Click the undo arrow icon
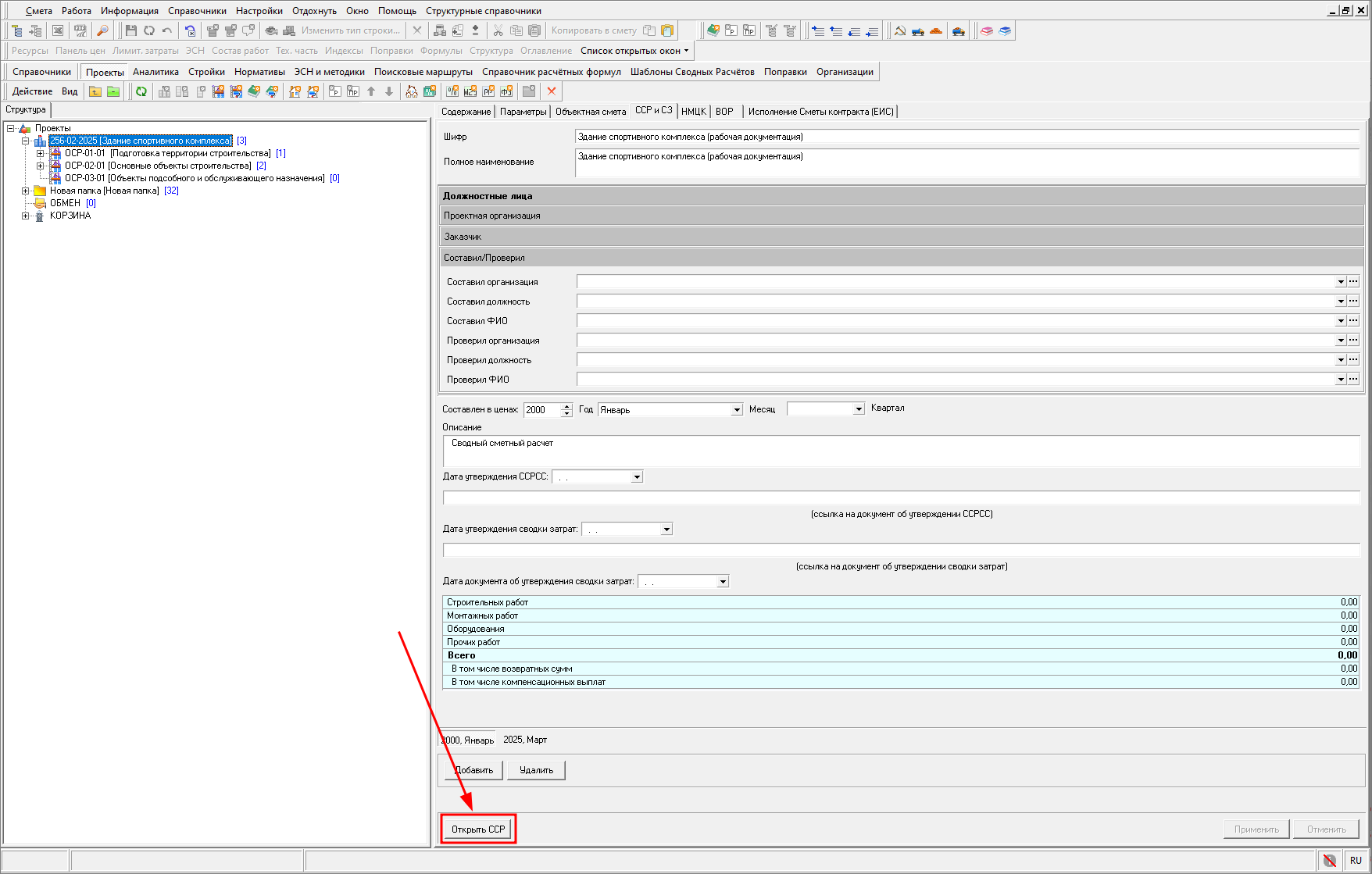This screenshot has height=874, width=1372. 167,30
